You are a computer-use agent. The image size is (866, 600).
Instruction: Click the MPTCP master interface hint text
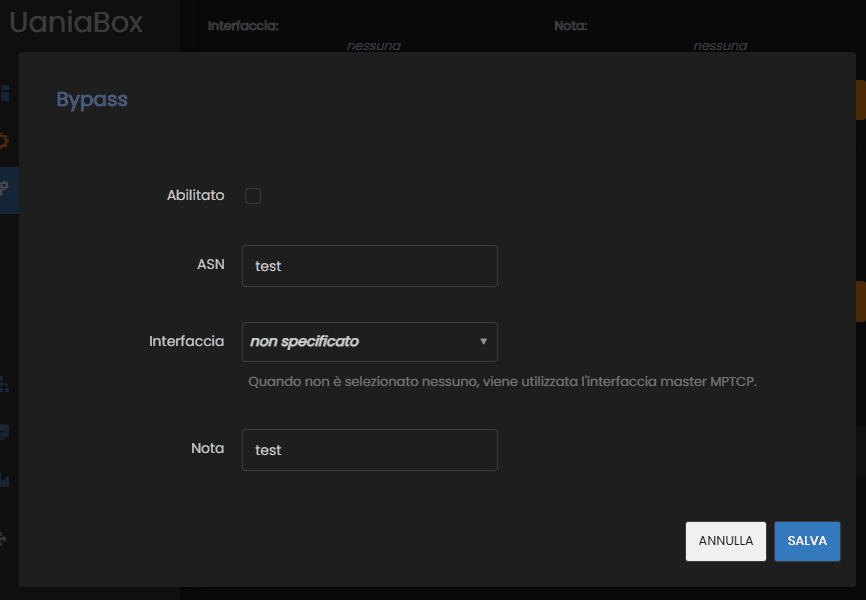click(502, 381)
